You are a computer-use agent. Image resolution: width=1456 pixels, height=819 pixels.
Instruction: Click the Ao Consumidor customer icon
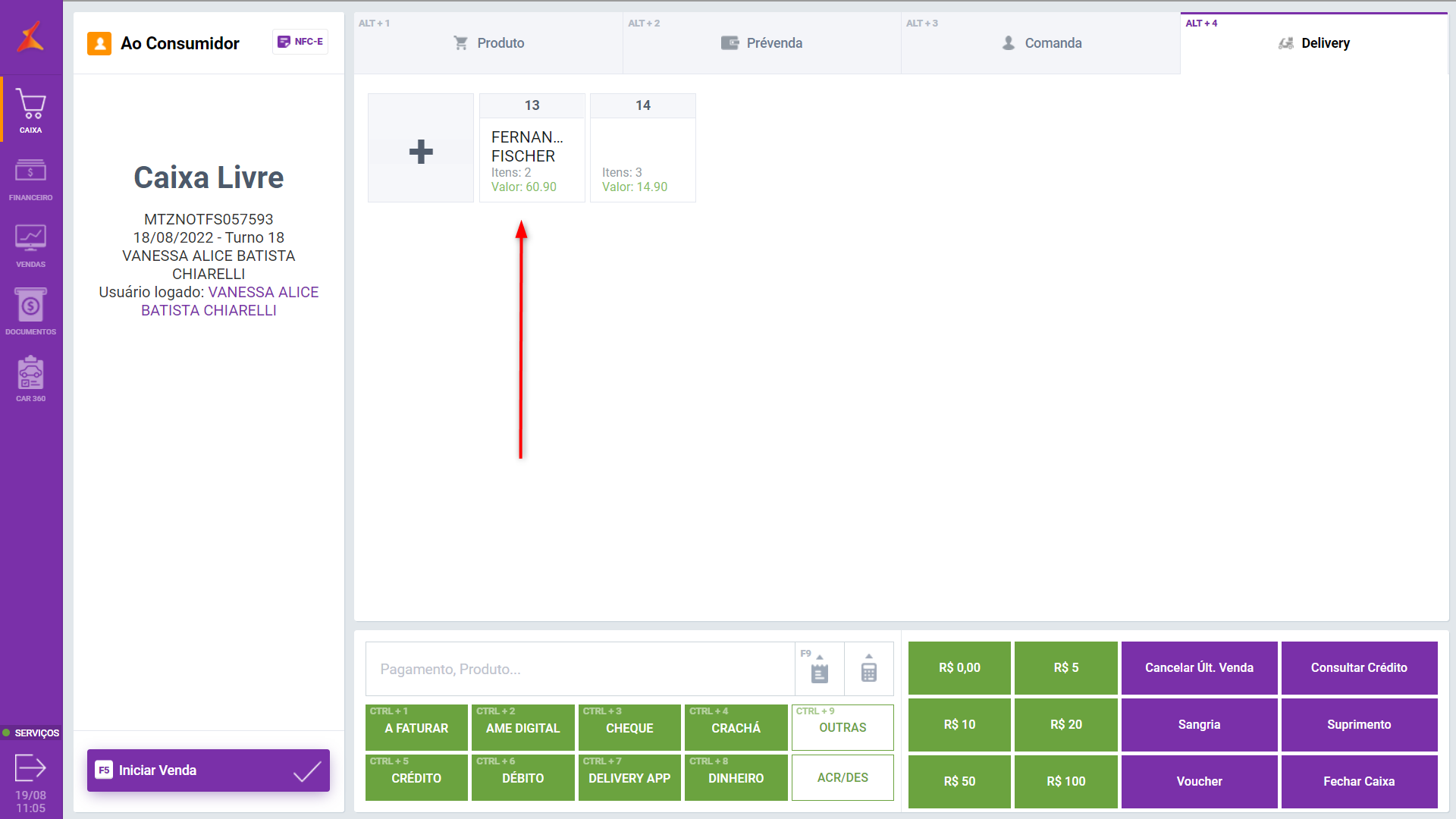point(99,43)
